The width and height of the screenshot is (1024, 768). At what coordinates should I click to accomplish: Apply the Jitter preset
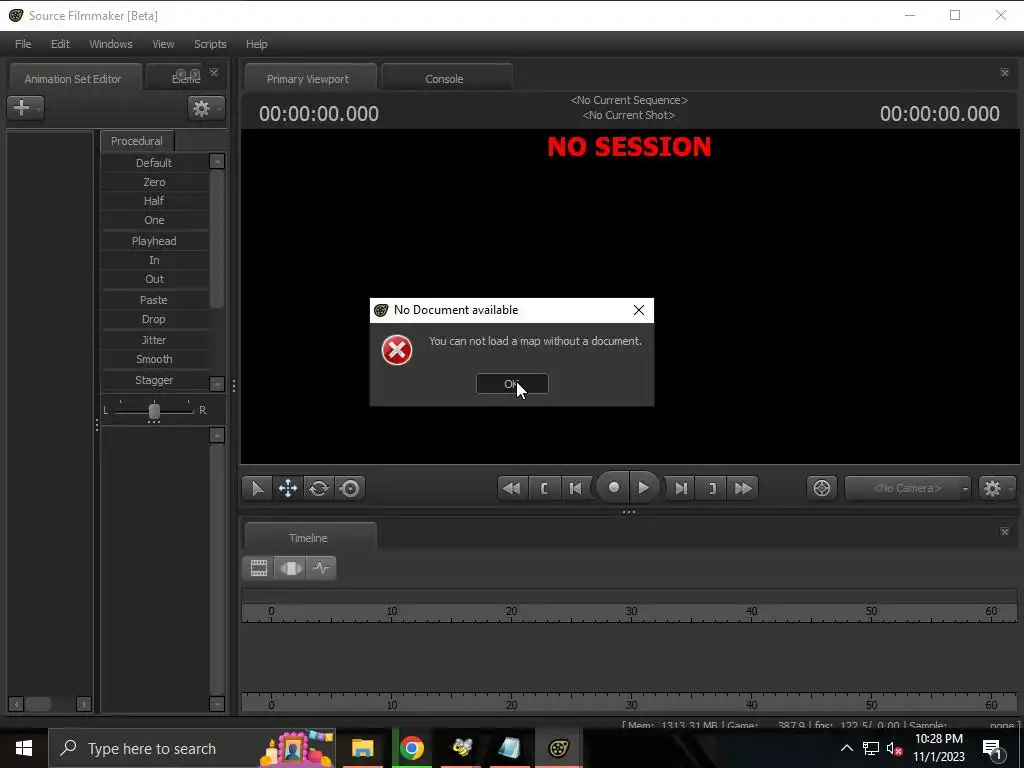pos(154,340)
